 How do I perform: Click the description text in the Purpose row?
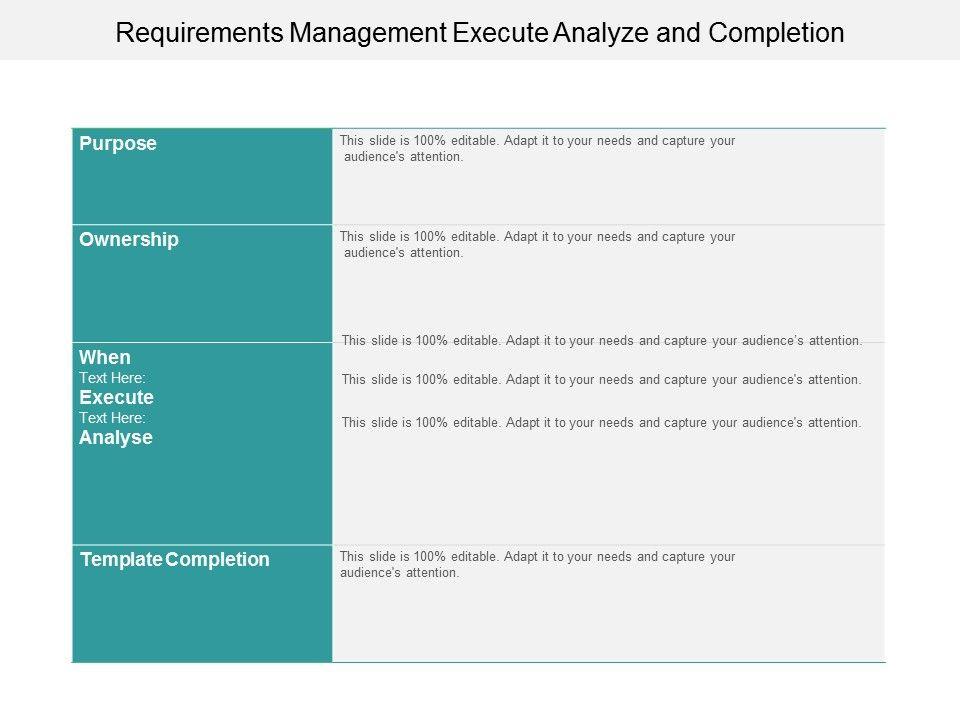pyautogui.click(x=537, y=149)
